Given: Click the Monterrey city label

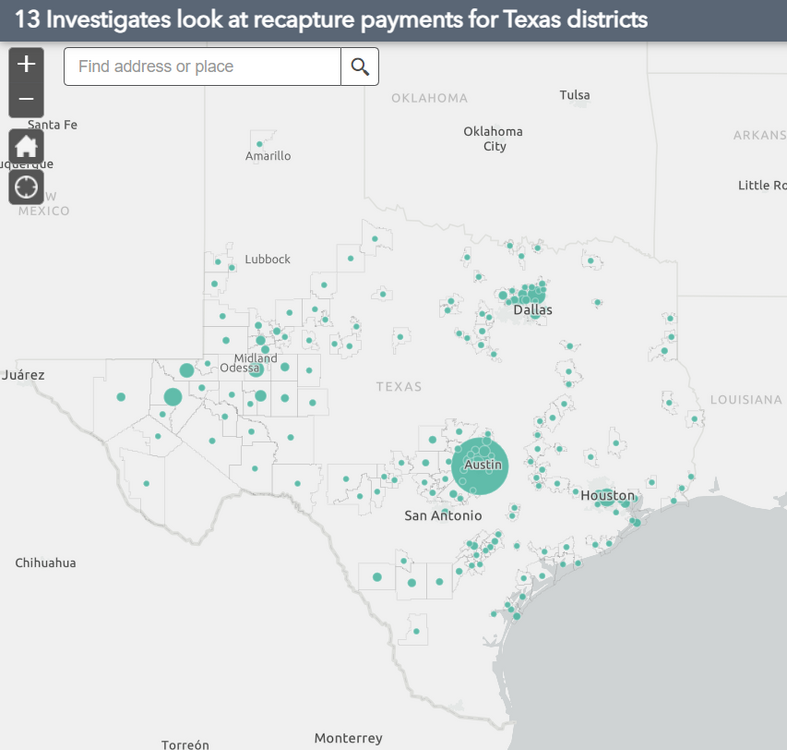Looking at the screenshot, I should coord(348,738).
